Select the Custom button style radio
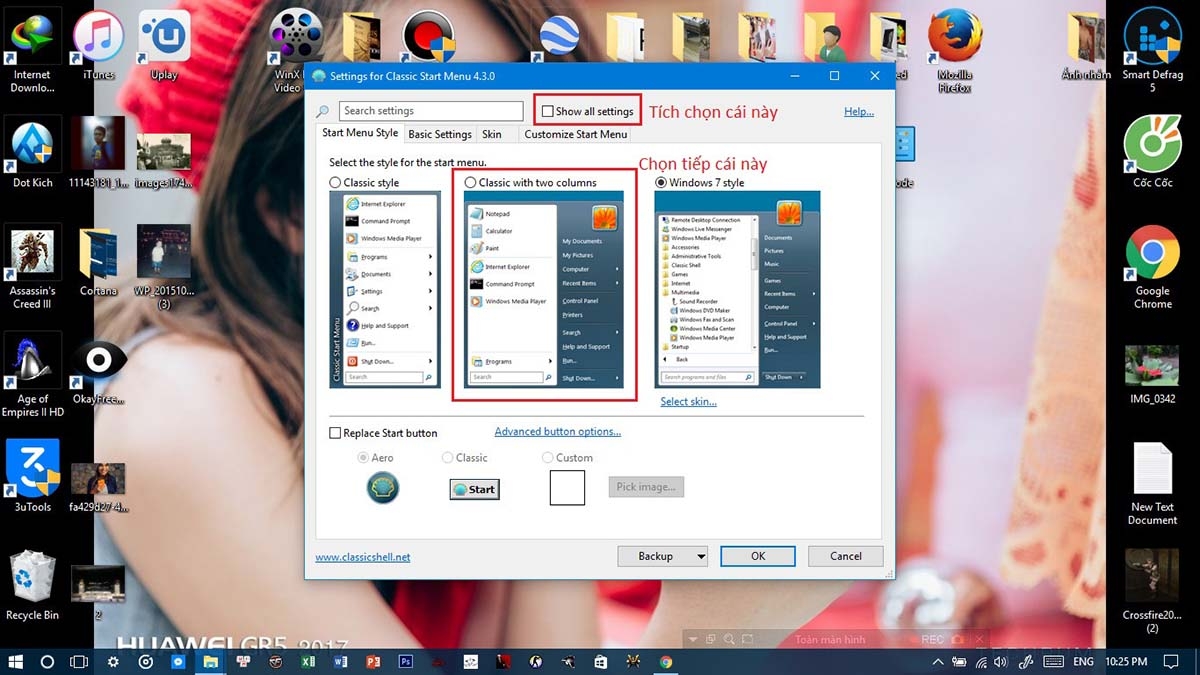 tap(548, 458)
